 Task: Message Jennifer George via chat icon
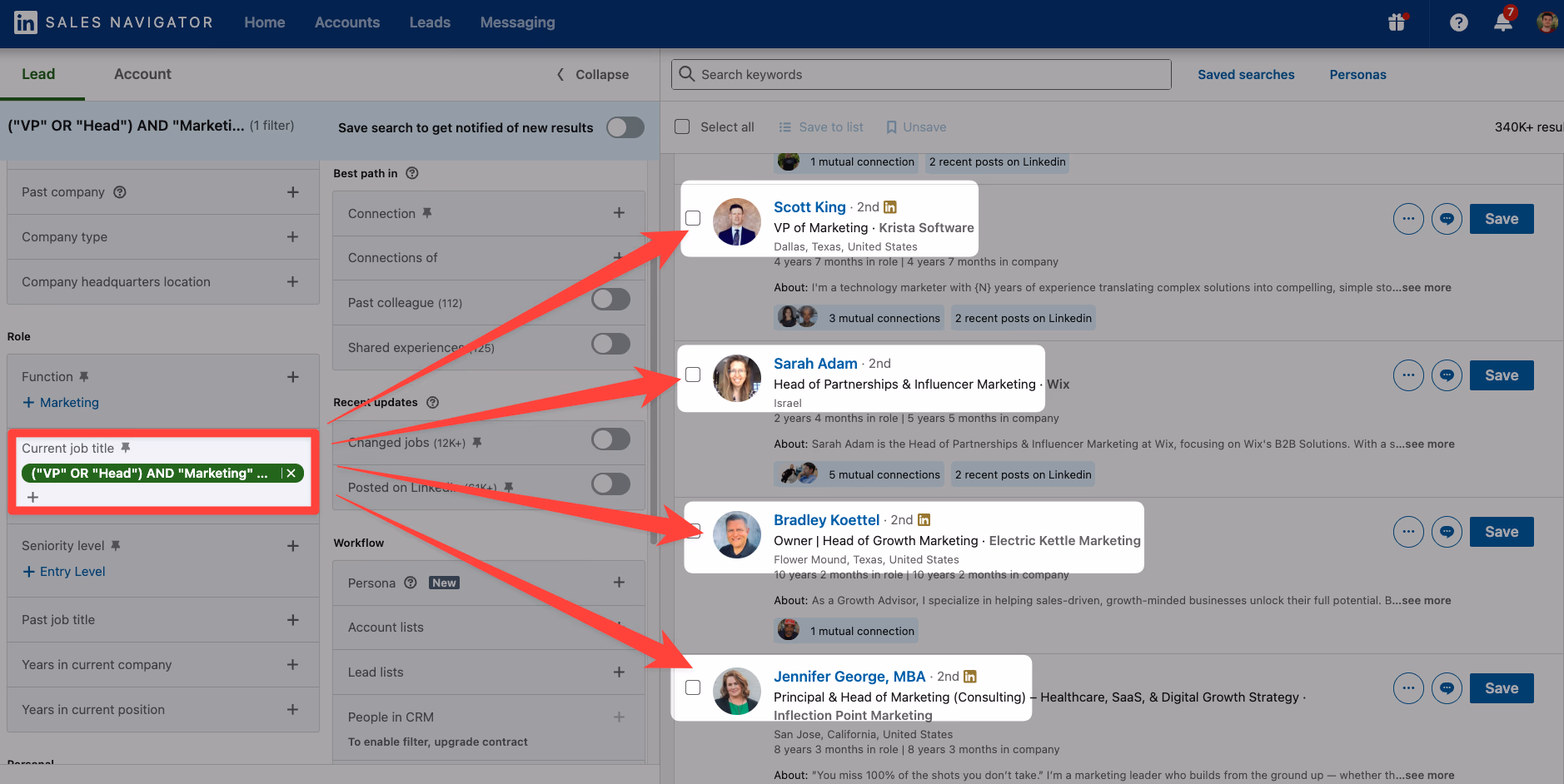[x=1447, y=688]
